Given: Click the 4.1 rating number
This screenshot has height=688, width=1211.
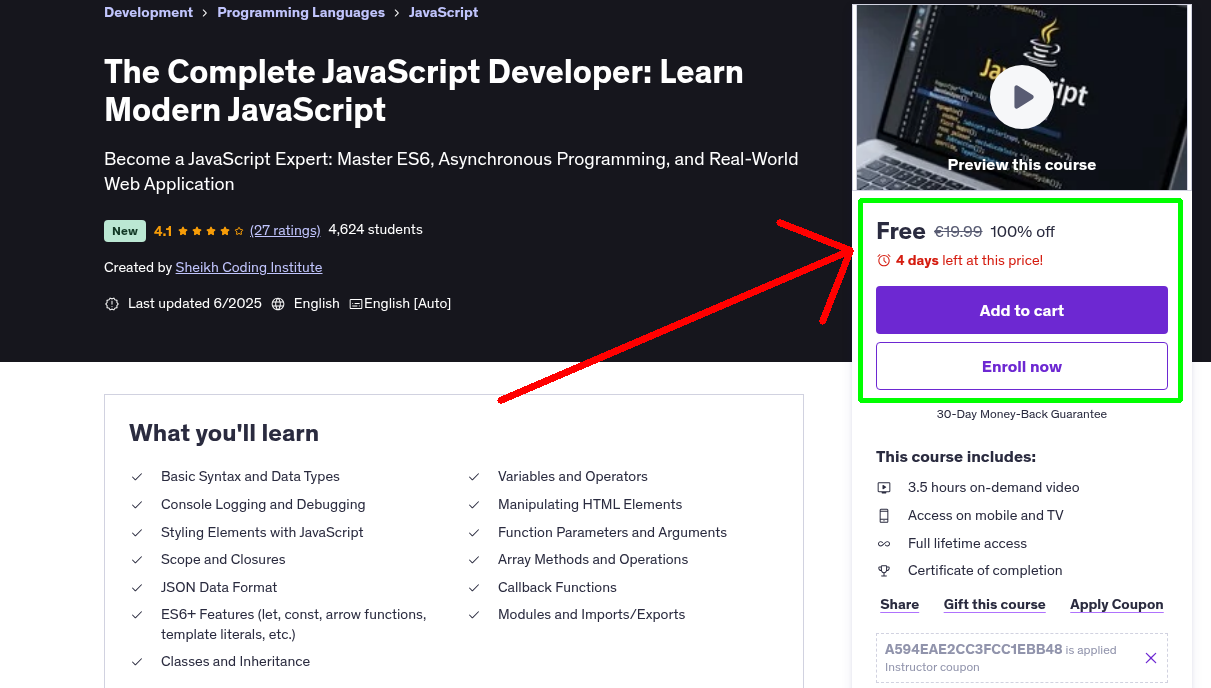Looking at the screenshot, I should pos(163,231).
